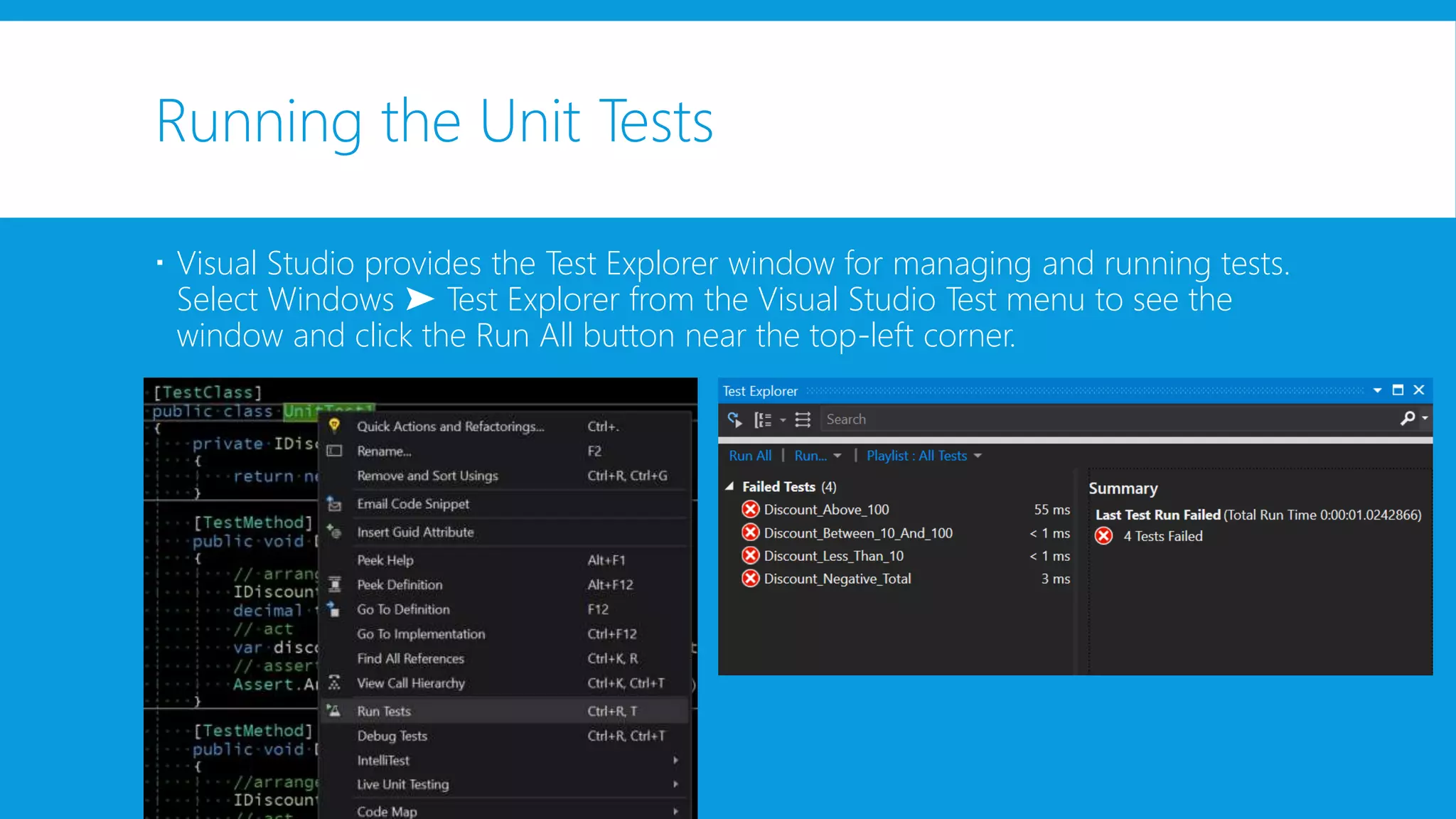Click the Insert Guid Attribute icon

[334, 532]
